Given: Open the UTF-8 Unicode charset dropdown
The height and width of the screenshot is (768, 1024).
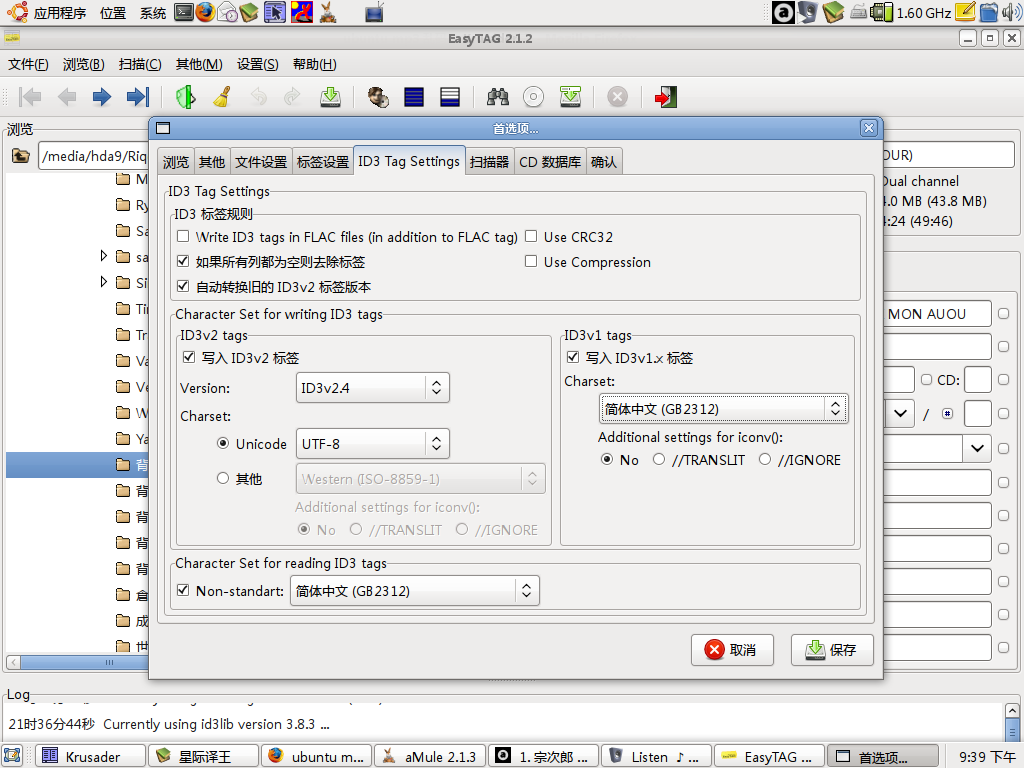Looking at the screenshot, I should pyautogui.click(x=372, y=444).
